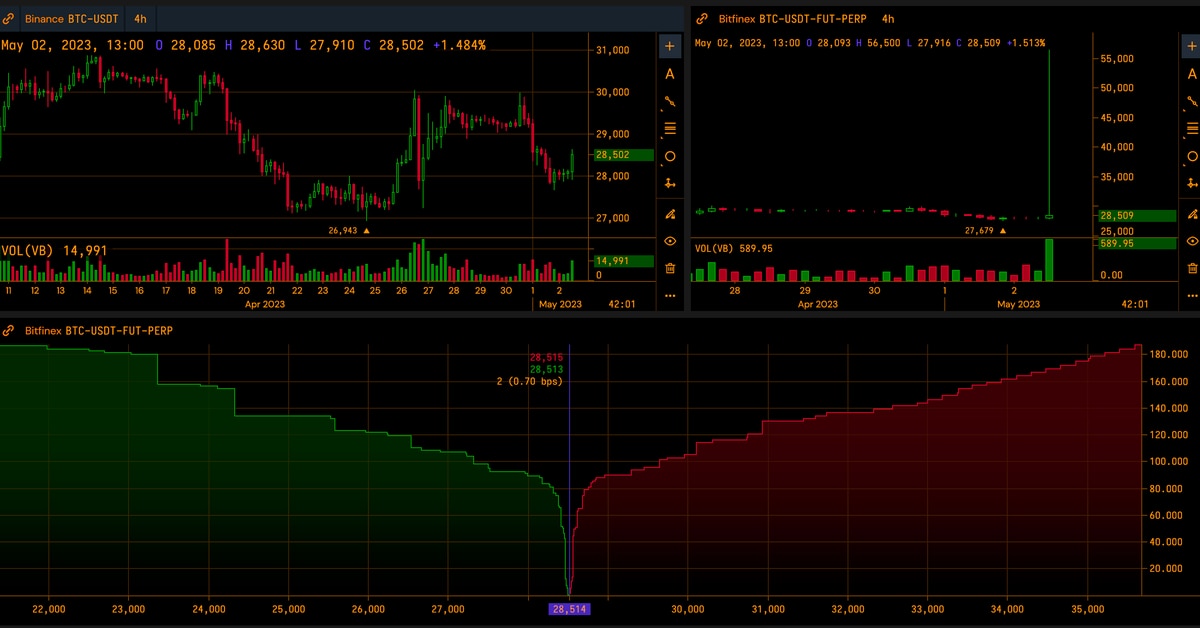
Task: Click the link icon in the depth chart header
Action: [9, 329]
